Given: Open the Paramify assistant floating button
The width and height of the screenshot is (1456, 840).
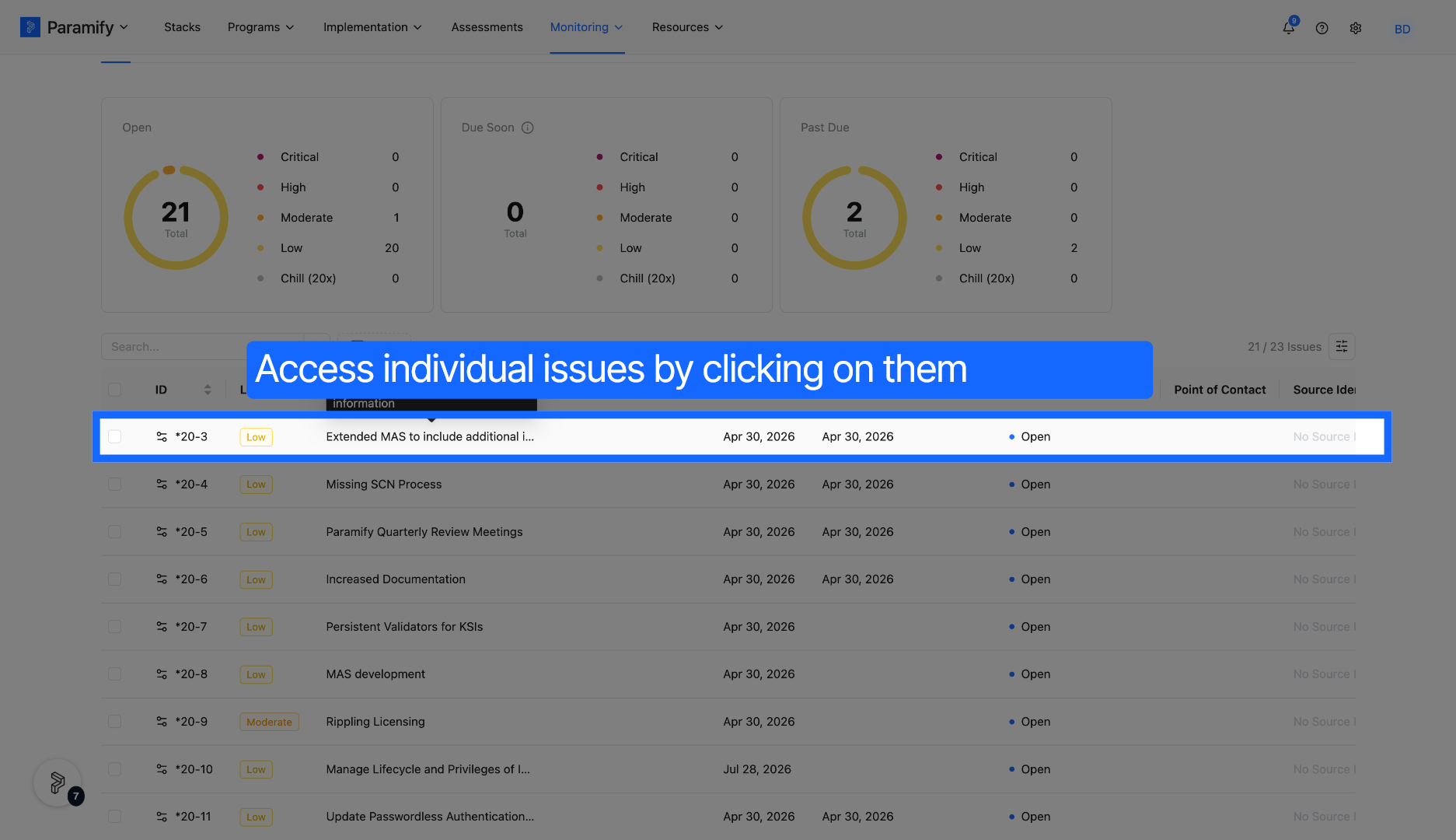Looking at the screenshot, I should coord(58,782).
